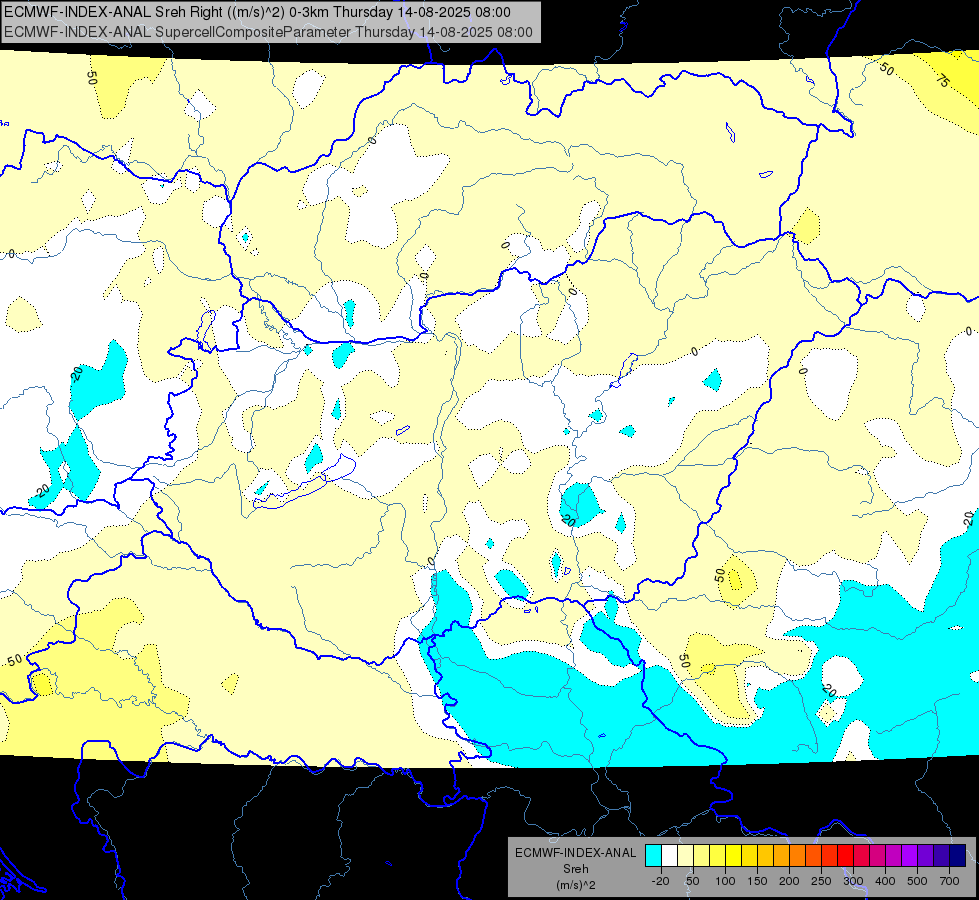Click the cyan legend swatch below -20
This screenshot has width=979, height=900.
(x=654, y=855)
